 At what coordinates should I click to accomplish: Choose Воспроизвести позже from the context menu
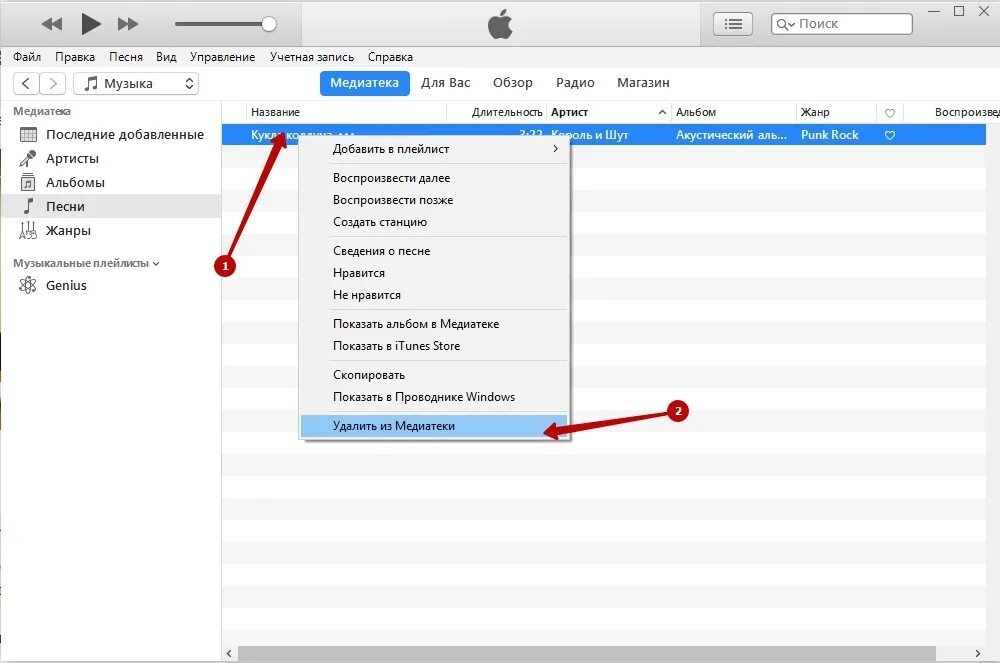(434, 200)
